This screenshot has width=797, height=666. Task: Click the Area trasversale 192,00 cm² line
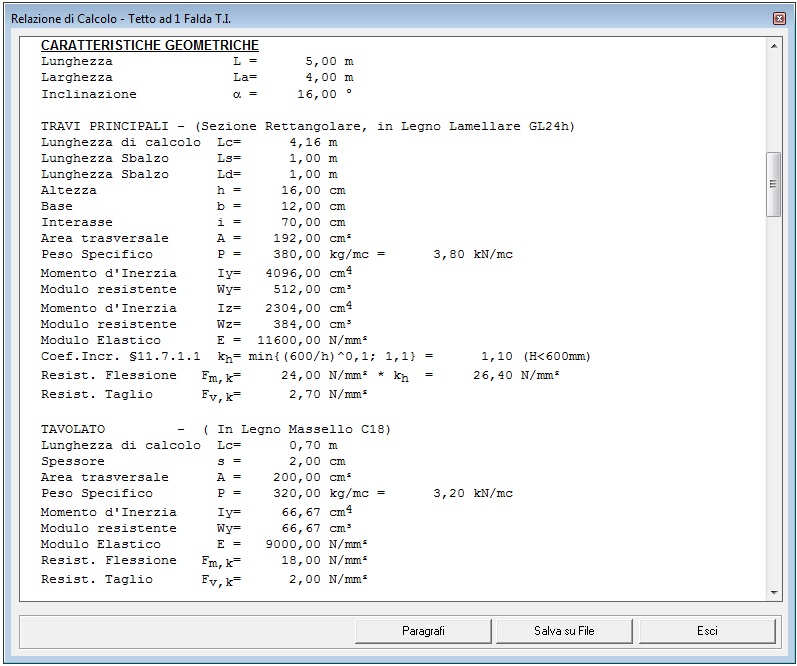click(196, 238)
